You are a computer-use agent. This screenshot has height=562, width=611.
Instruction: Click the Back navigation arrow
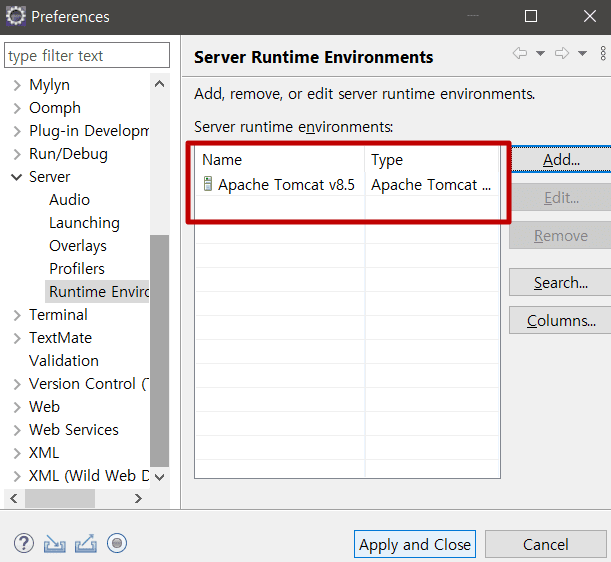(520, 53)
